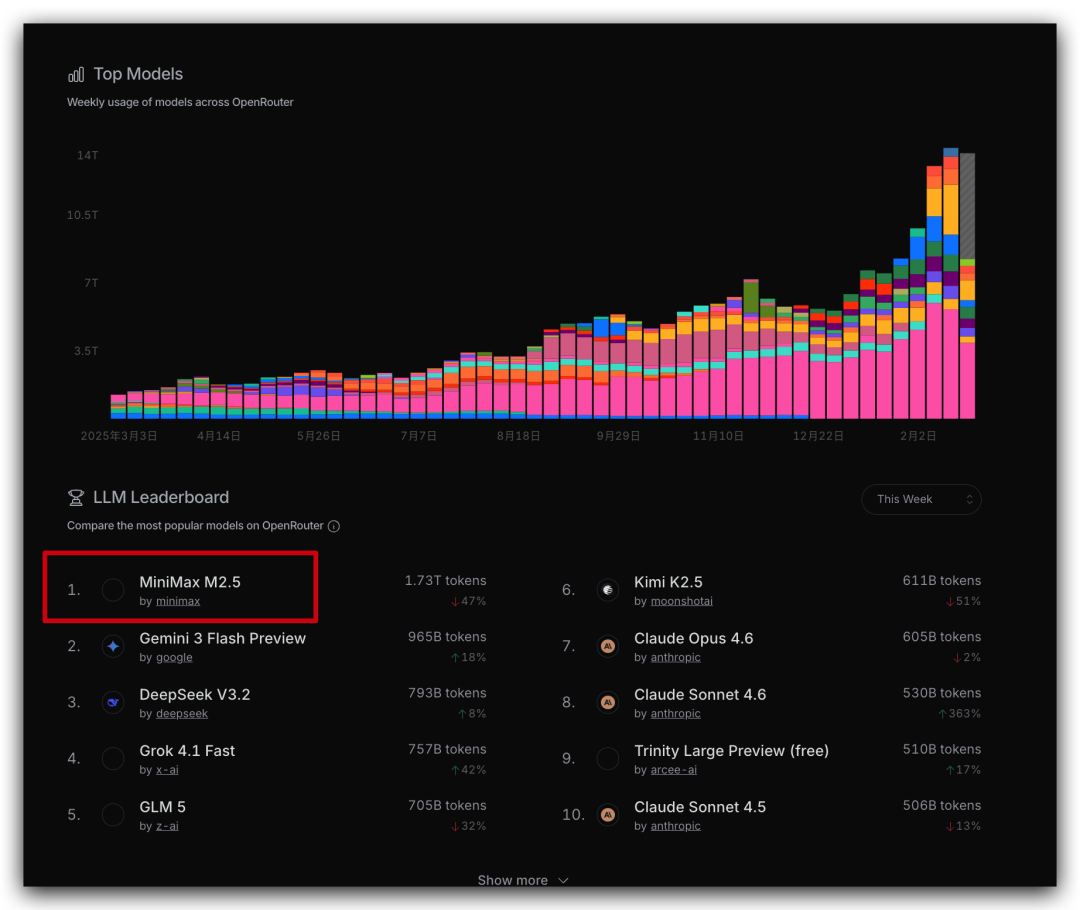Open the Grok 4.1 Fast model page
The image size is (1080, 910).
pos(187,751)
